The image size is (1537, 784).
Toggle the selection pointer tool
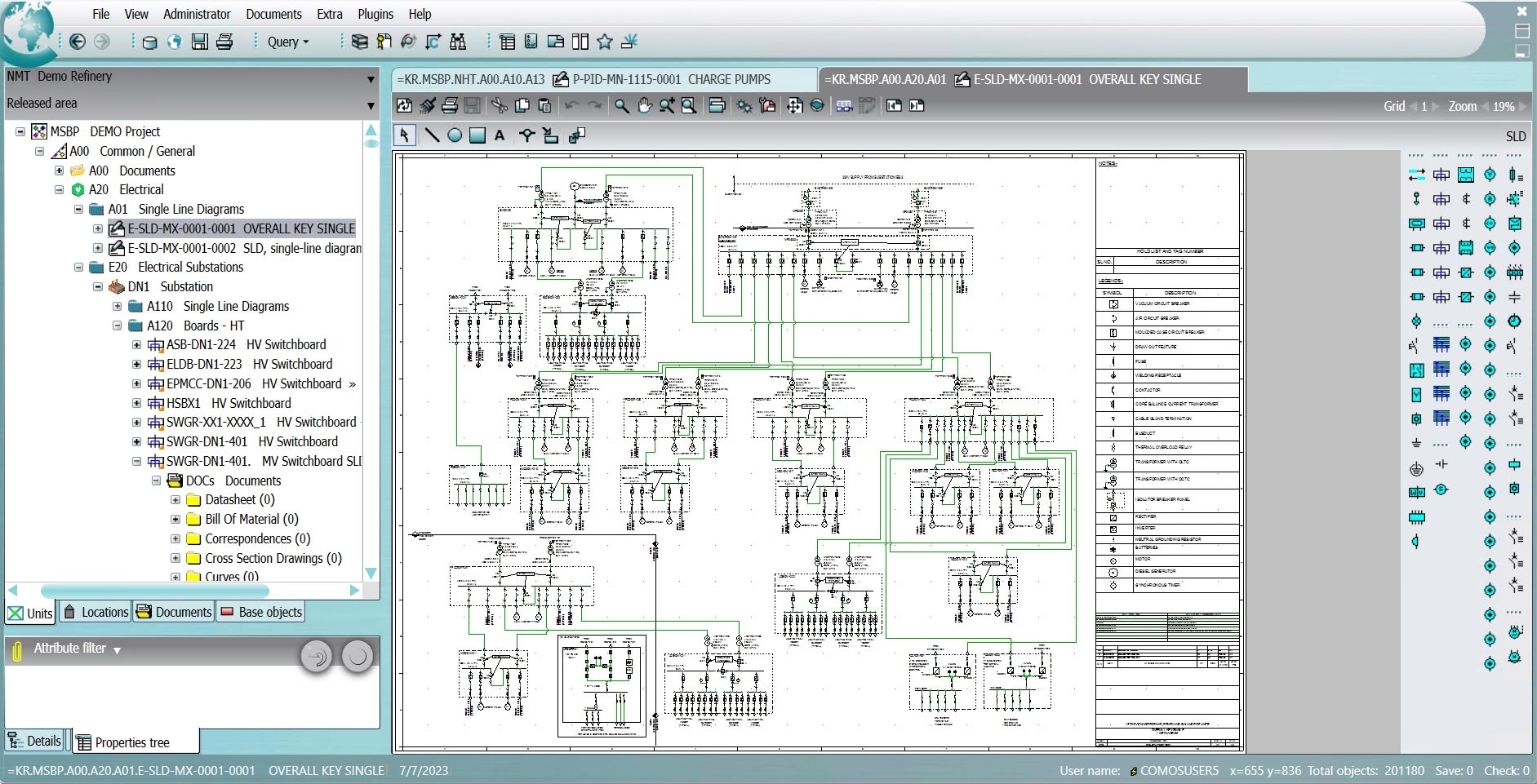point(405,135)
